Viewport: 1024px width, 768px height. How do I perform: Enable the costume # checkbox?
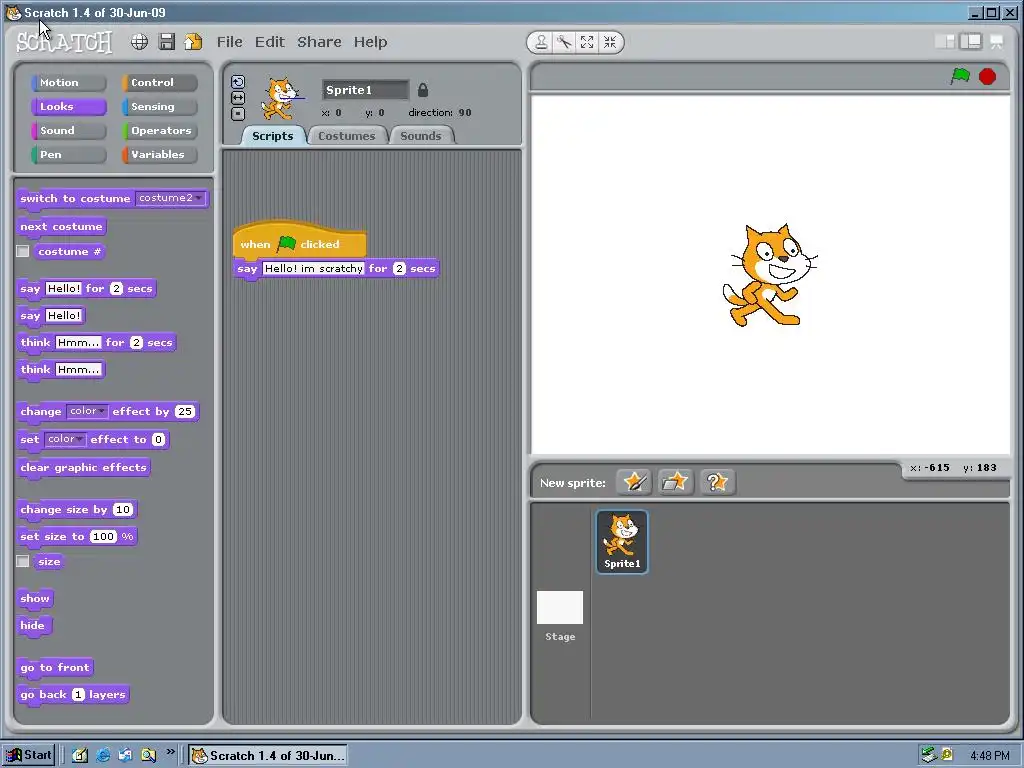[x=23, y=251]
